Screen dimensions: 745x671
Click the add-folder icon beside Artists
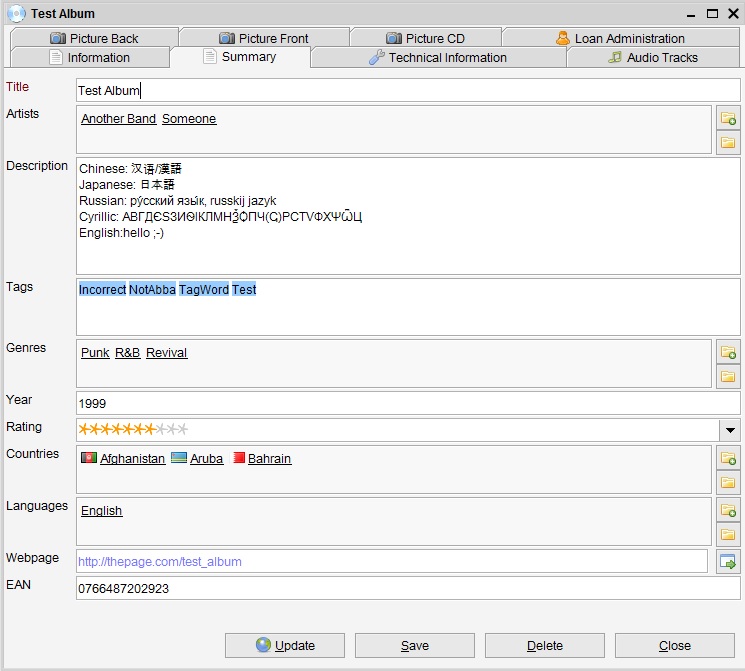pos(728,119)
